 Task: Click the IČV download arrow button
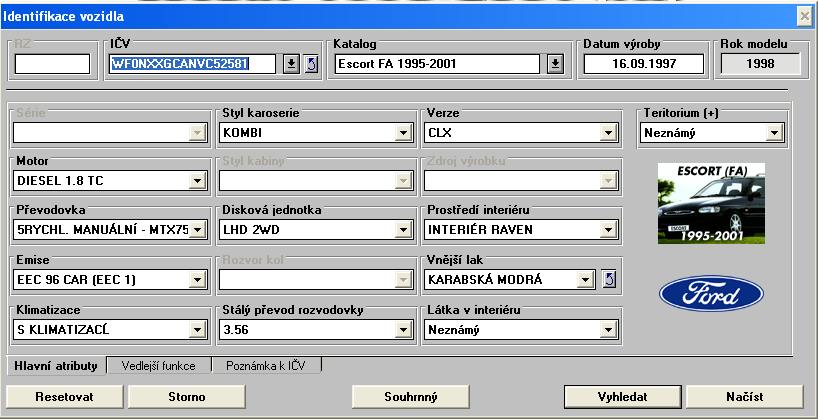[291, 65]
